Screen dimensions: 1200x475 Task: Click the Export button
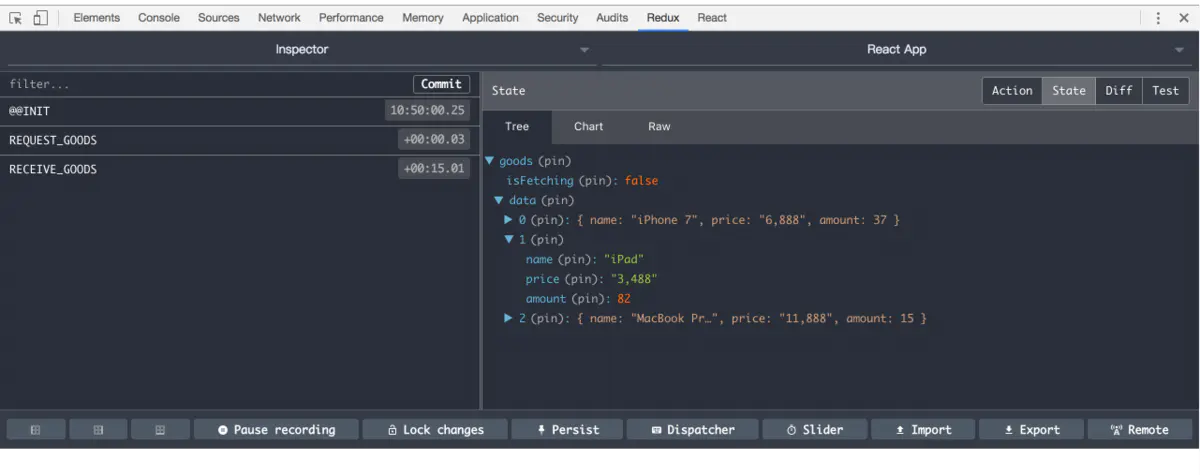click(x=1031, y=430)
